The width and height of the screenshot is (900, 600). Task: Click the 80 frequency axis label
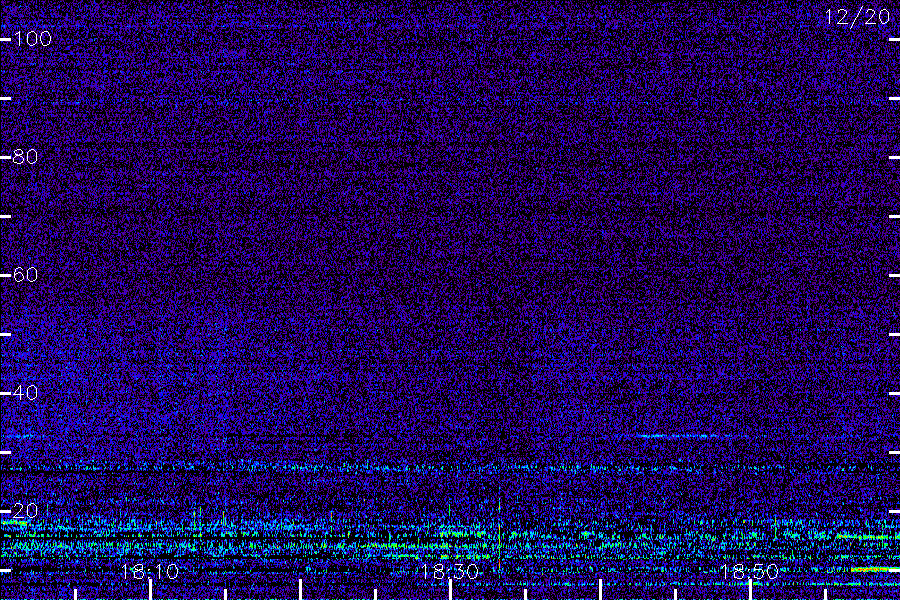click(x=25, y=157)
